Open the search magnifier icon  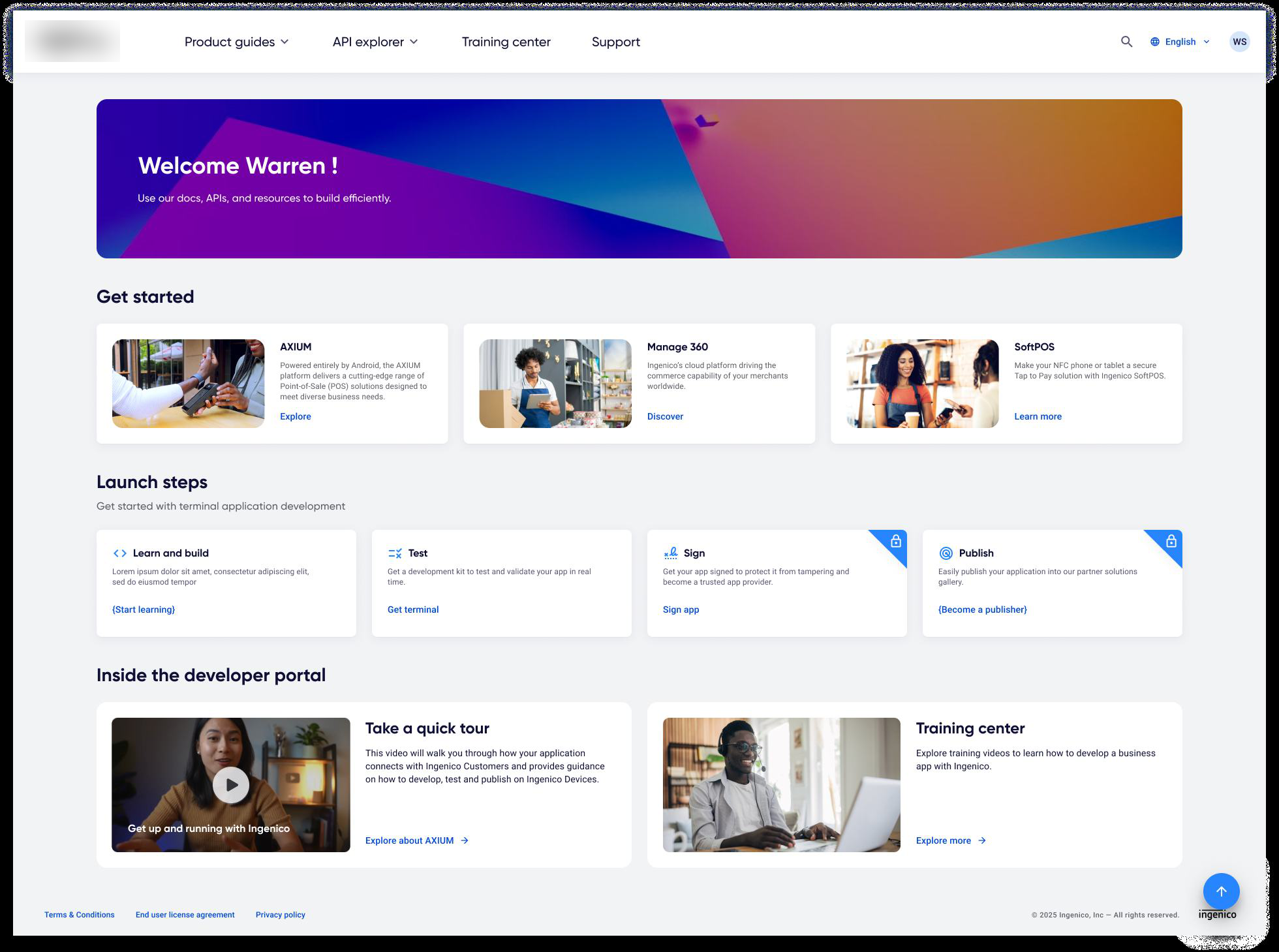(1126, 42)
